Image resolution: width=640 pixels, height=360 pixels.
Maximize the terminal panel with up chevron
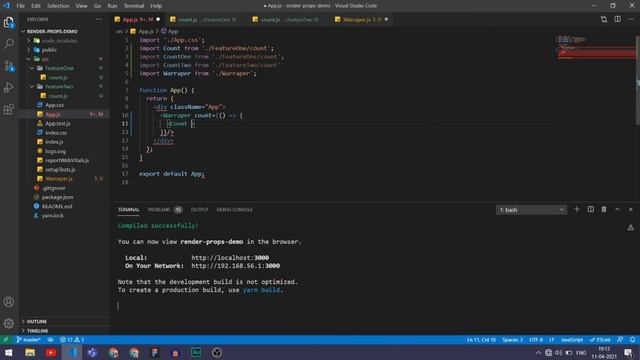(x=617, y=209)
